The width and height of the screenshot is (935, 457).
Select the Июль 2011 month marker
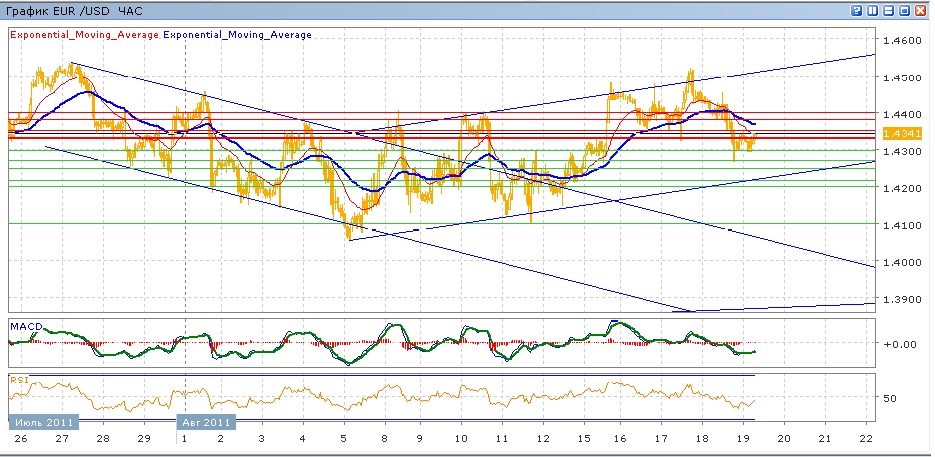click(x=39, y=423)
